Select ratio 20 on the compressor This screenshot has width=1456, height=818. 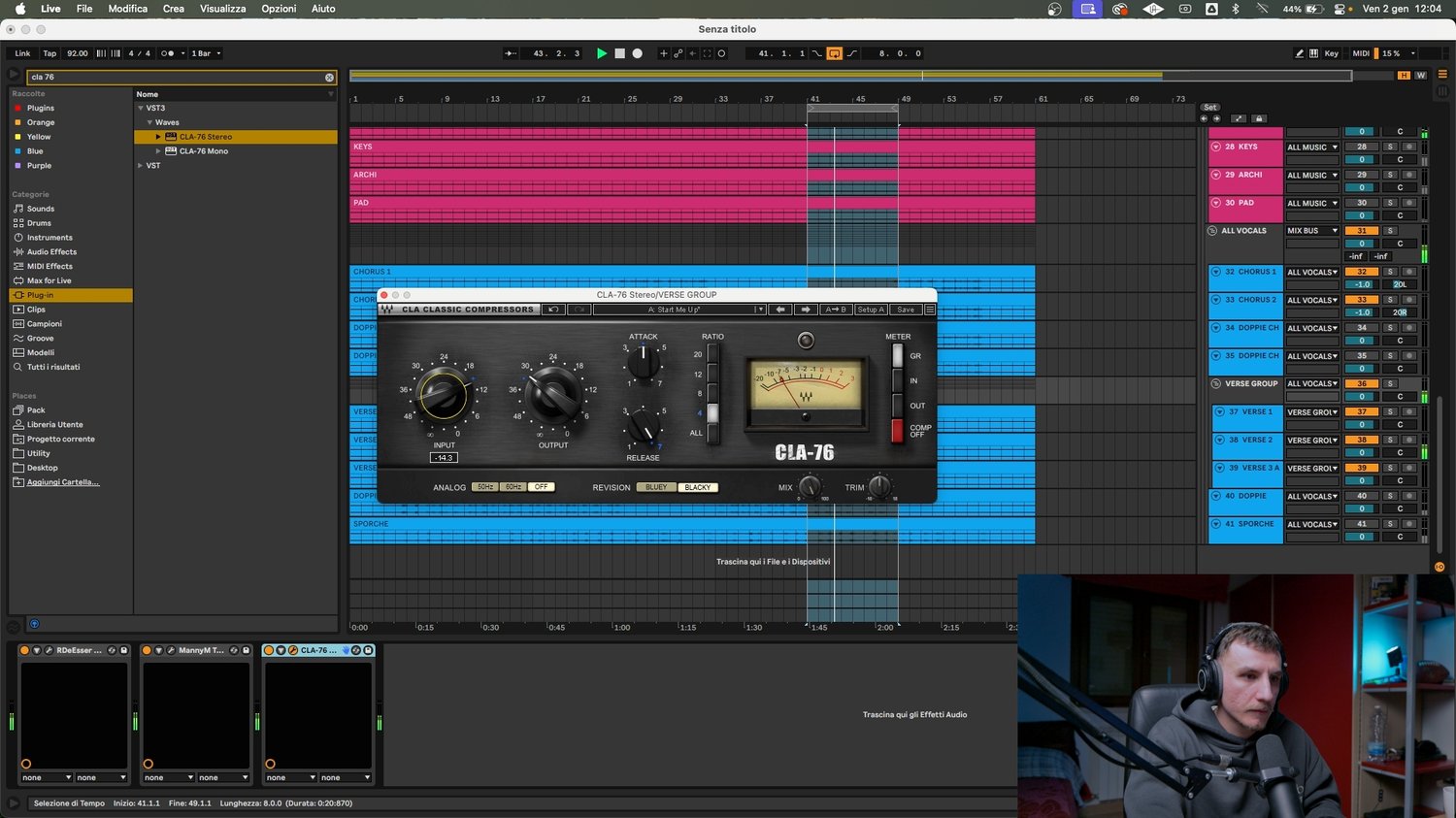[x=712, y=354]
